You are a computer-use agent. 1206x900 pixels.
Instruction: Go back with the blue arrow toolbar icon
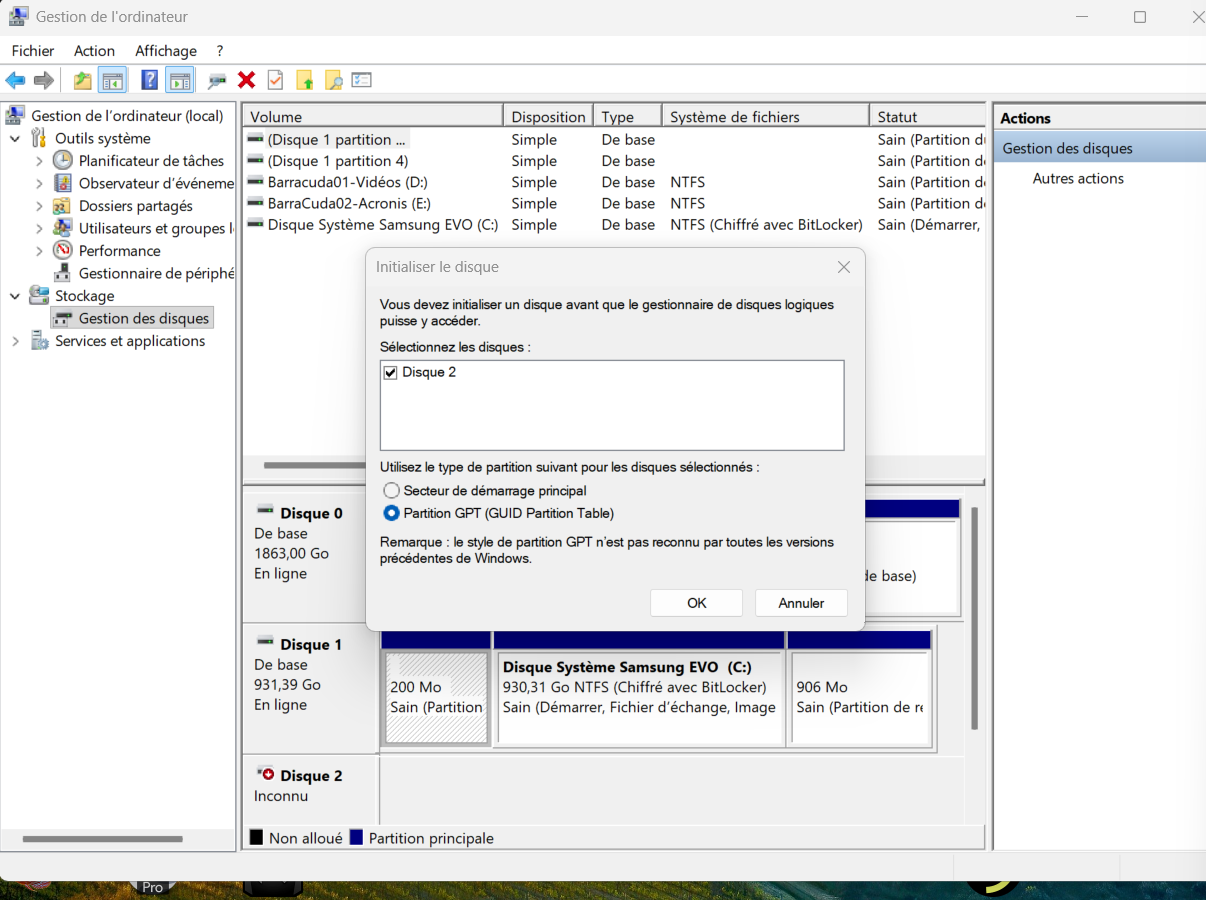[x=15, y=80]
